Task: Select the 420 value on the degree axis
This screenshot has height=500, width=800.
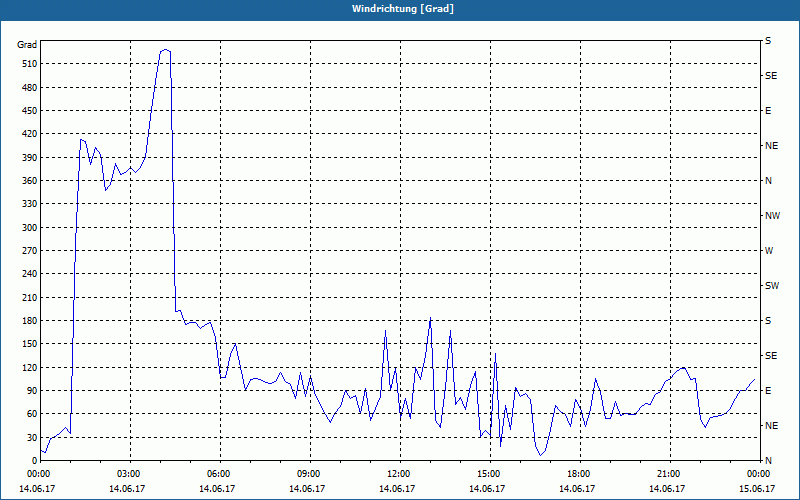Action: point(29,134)
